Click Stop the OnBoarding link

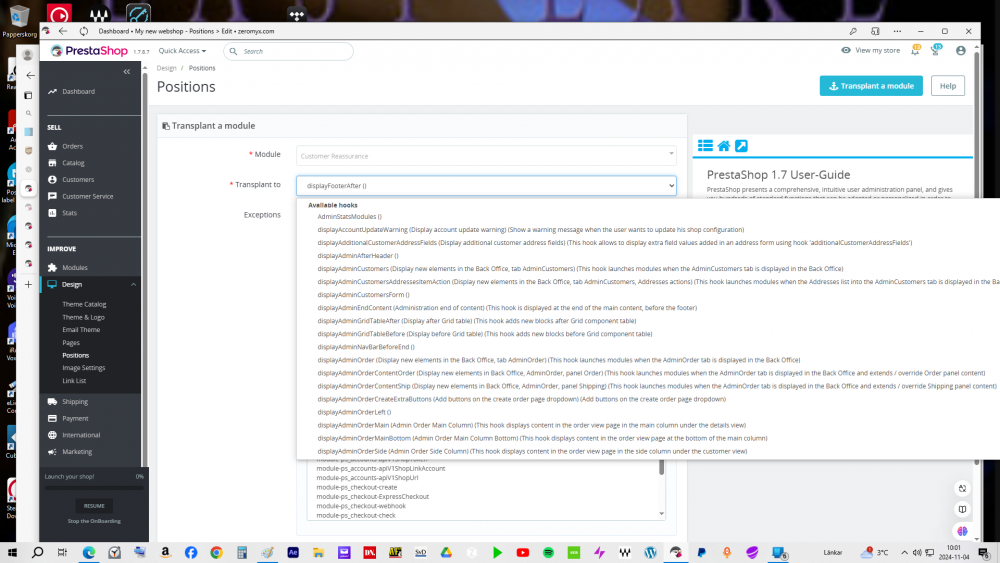(94, 521)
